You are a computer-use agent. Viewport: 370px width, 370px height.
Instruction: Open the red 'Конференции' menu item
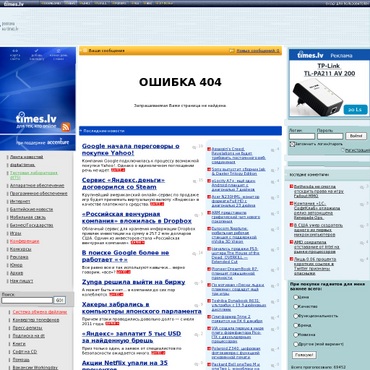tap(24, 241)
